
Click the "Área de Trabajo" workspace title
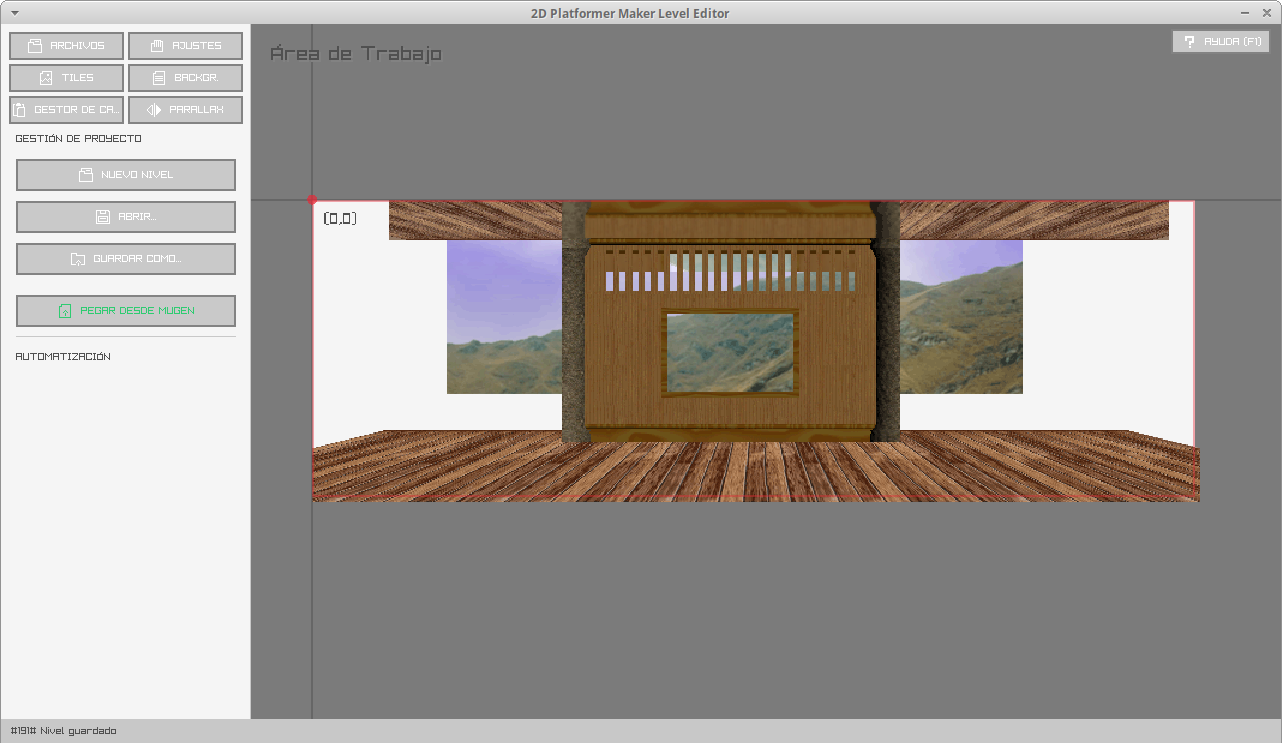coord(356,53)
